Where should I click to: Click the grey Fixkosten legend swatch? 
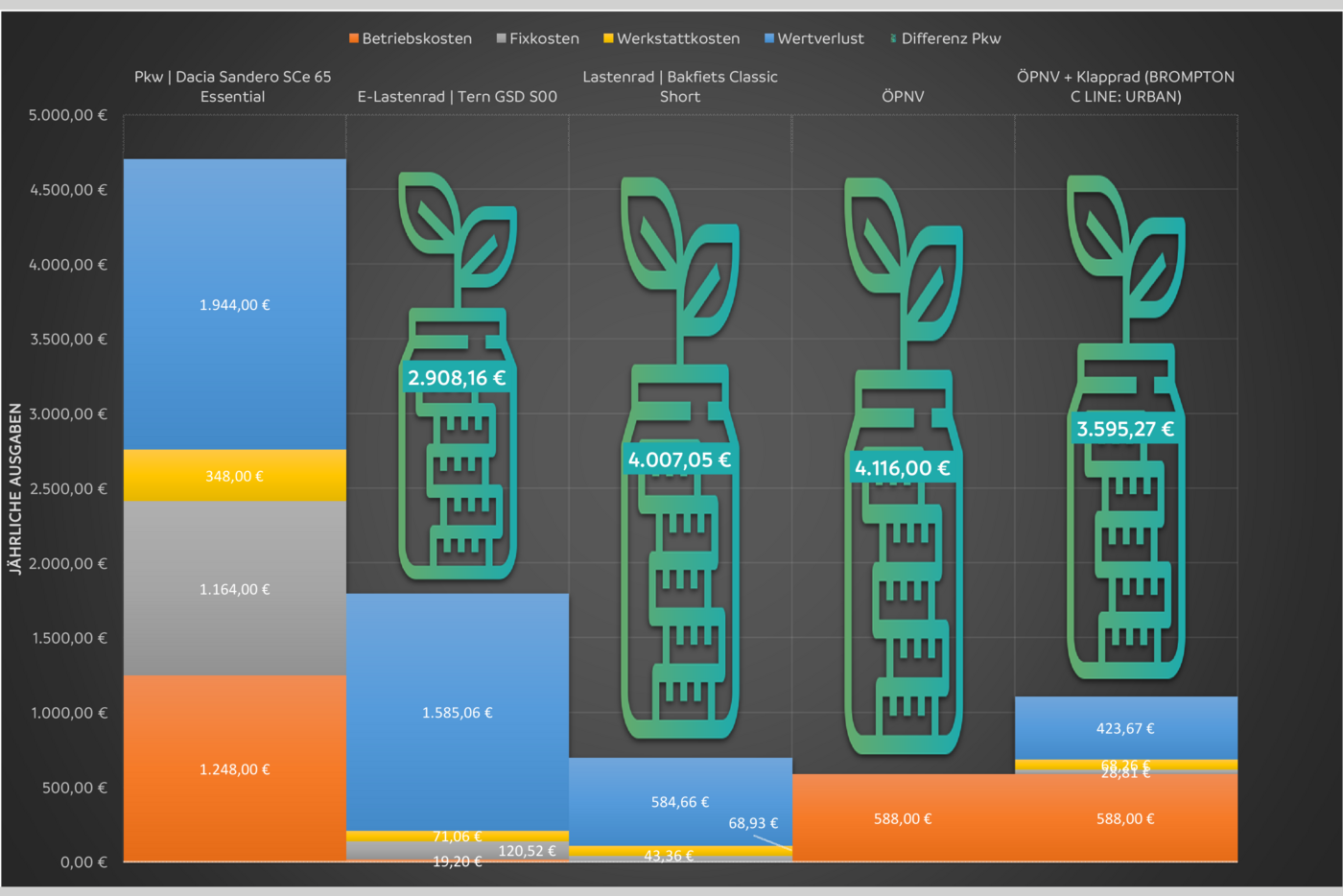(502, 38)
